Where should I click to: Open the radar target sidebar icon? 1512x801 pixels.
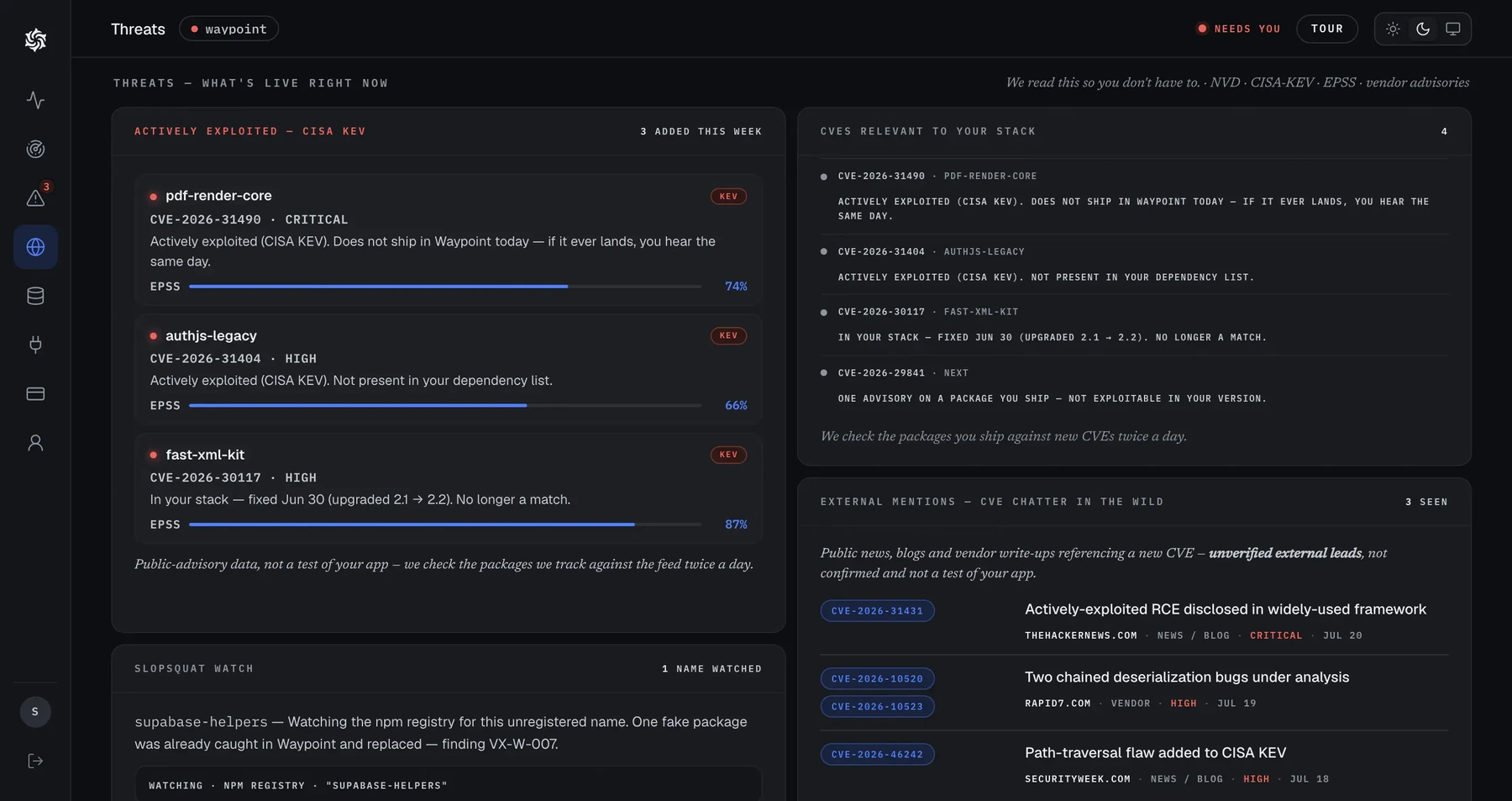(x=35, y=149)
